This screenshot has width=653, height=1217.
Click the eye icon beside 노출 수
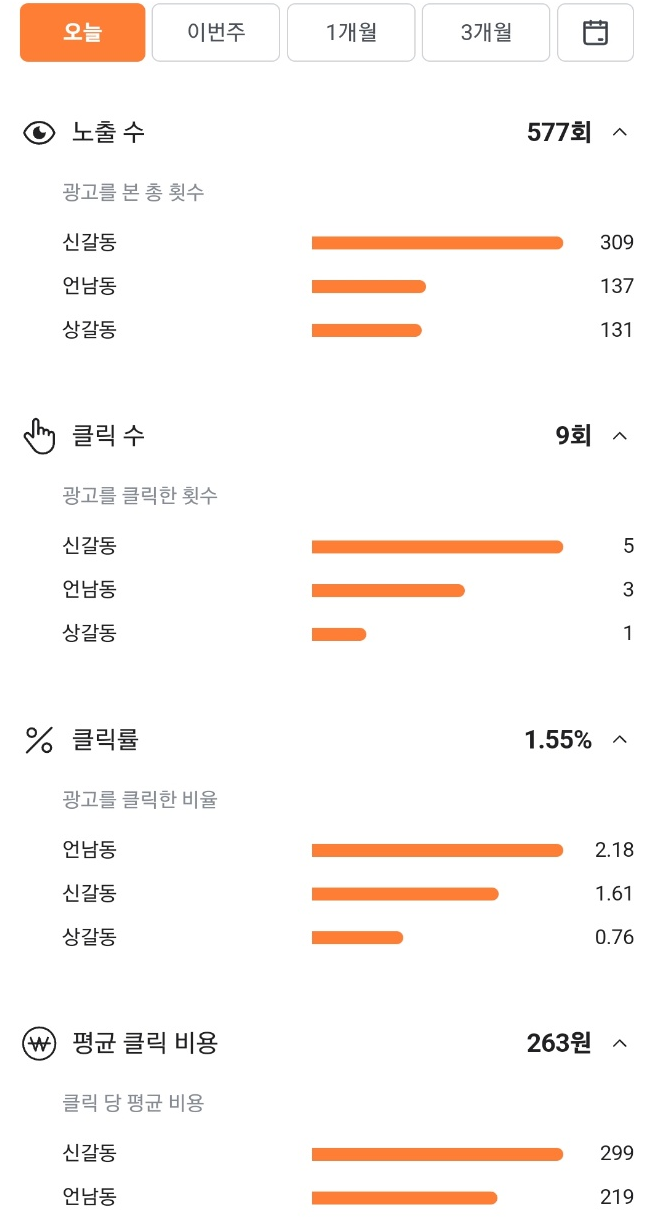point(39,131)
